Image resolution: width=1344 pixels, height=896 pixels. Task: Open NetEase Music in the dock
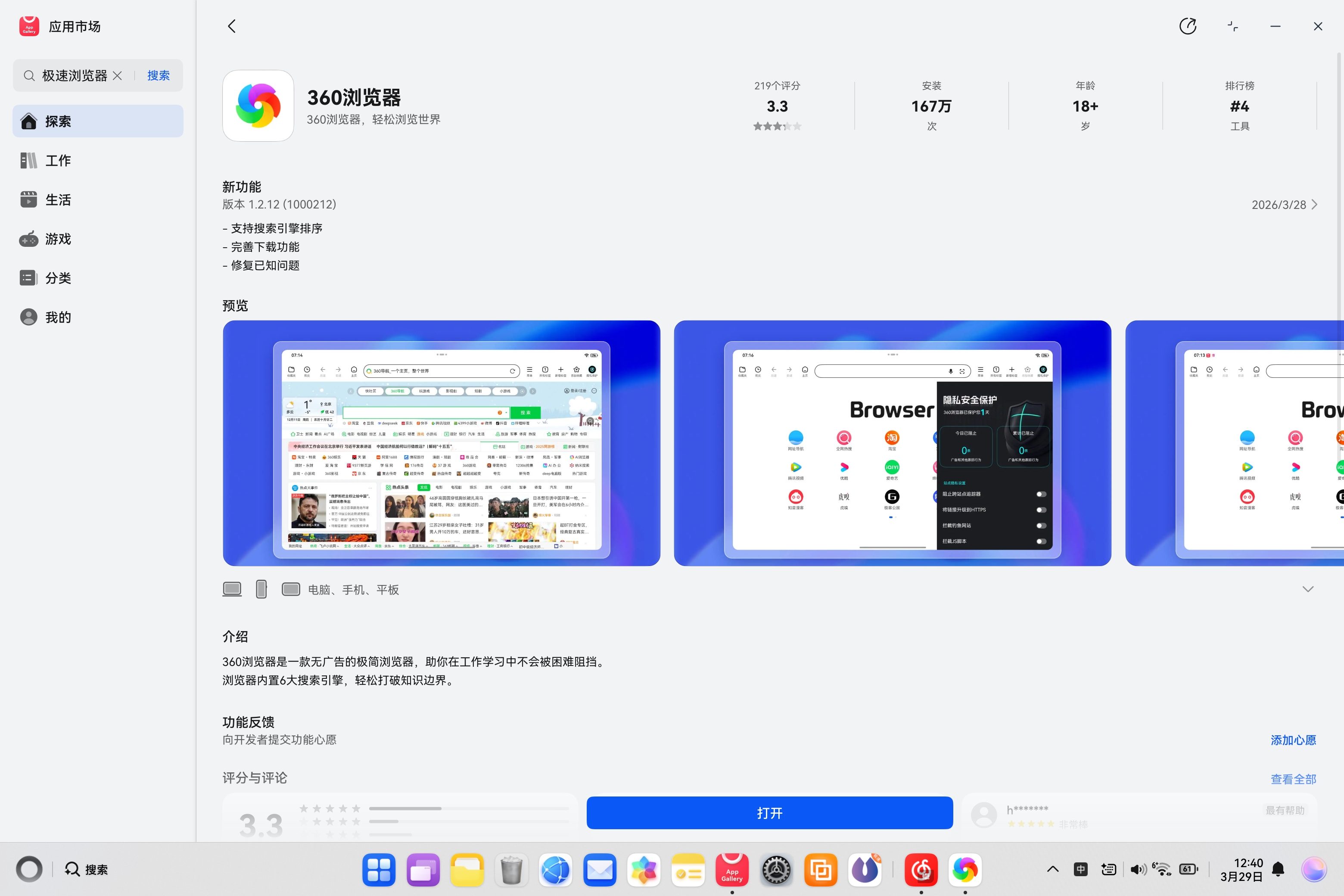tap(921, 870)
